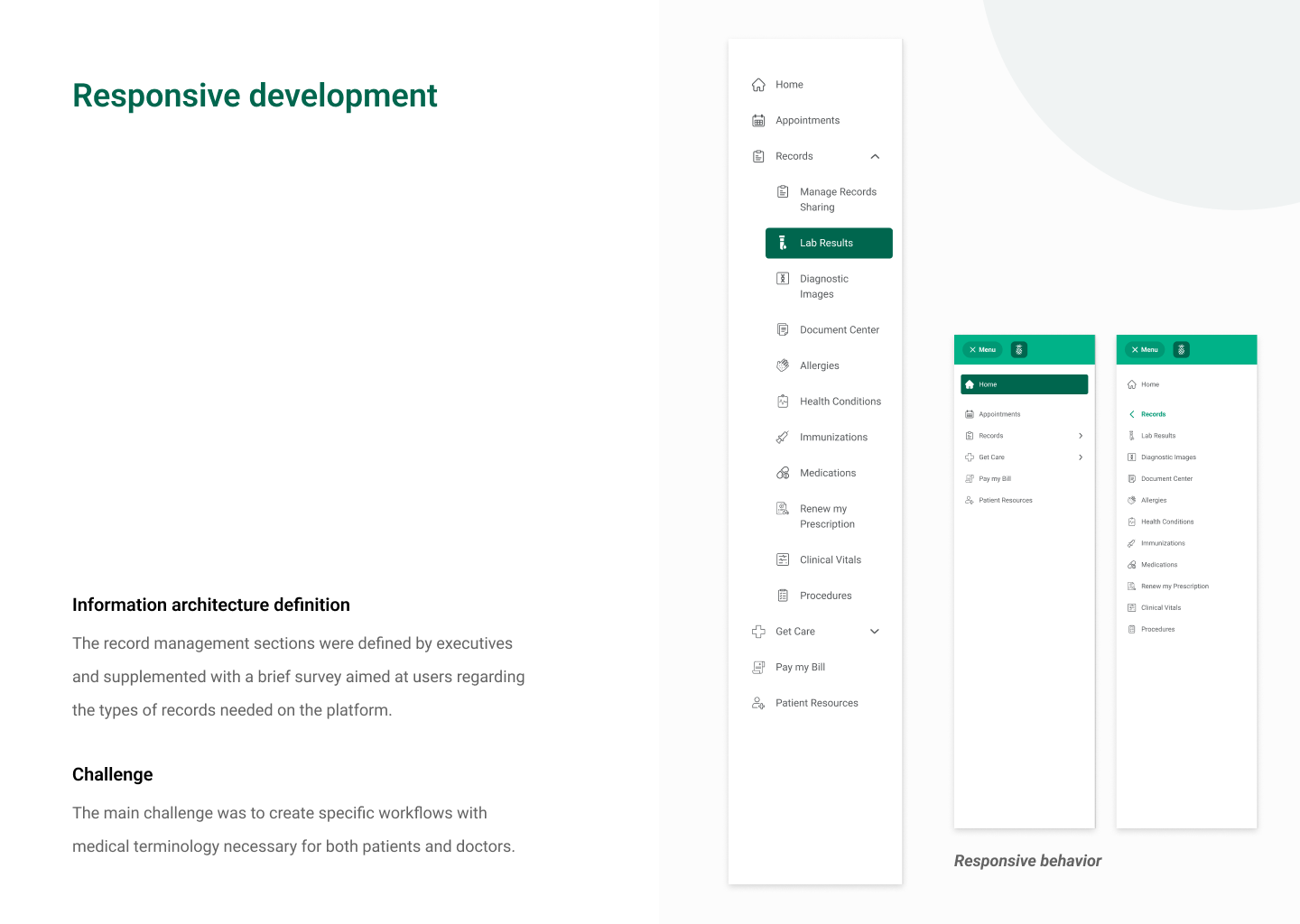The image size is (1300, 924).
Task: Click the Appointments calendar icon in large sidebar
Action: (x=758, y=121)
